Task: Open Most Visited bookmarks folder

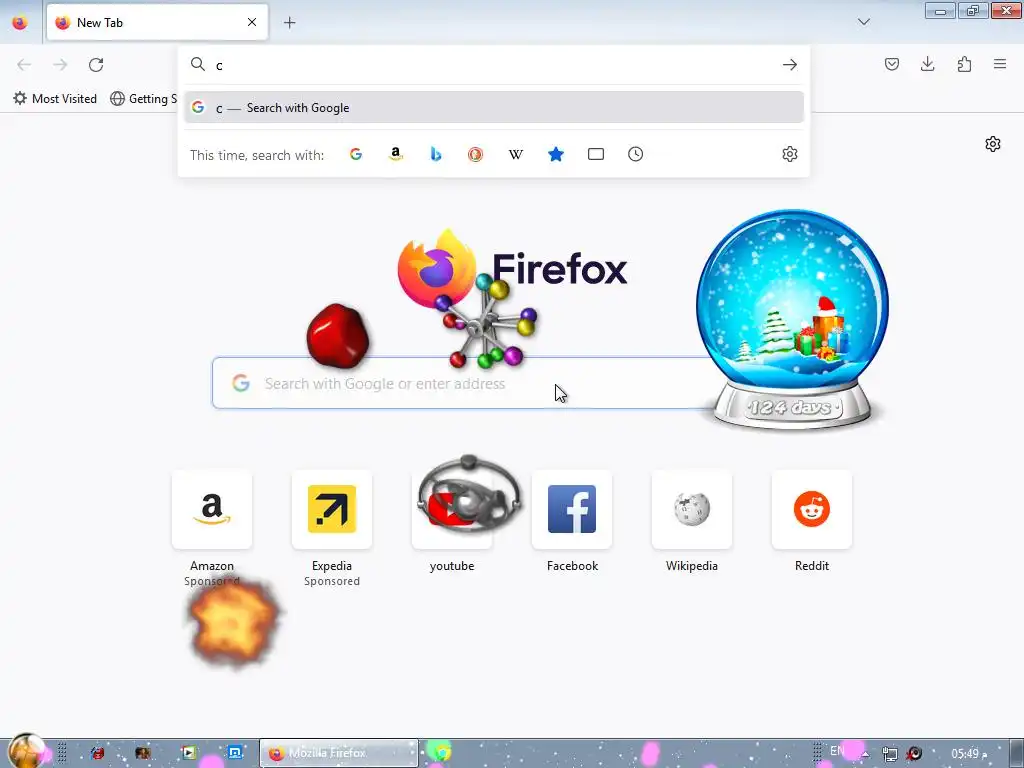Action: coord(55,99)
